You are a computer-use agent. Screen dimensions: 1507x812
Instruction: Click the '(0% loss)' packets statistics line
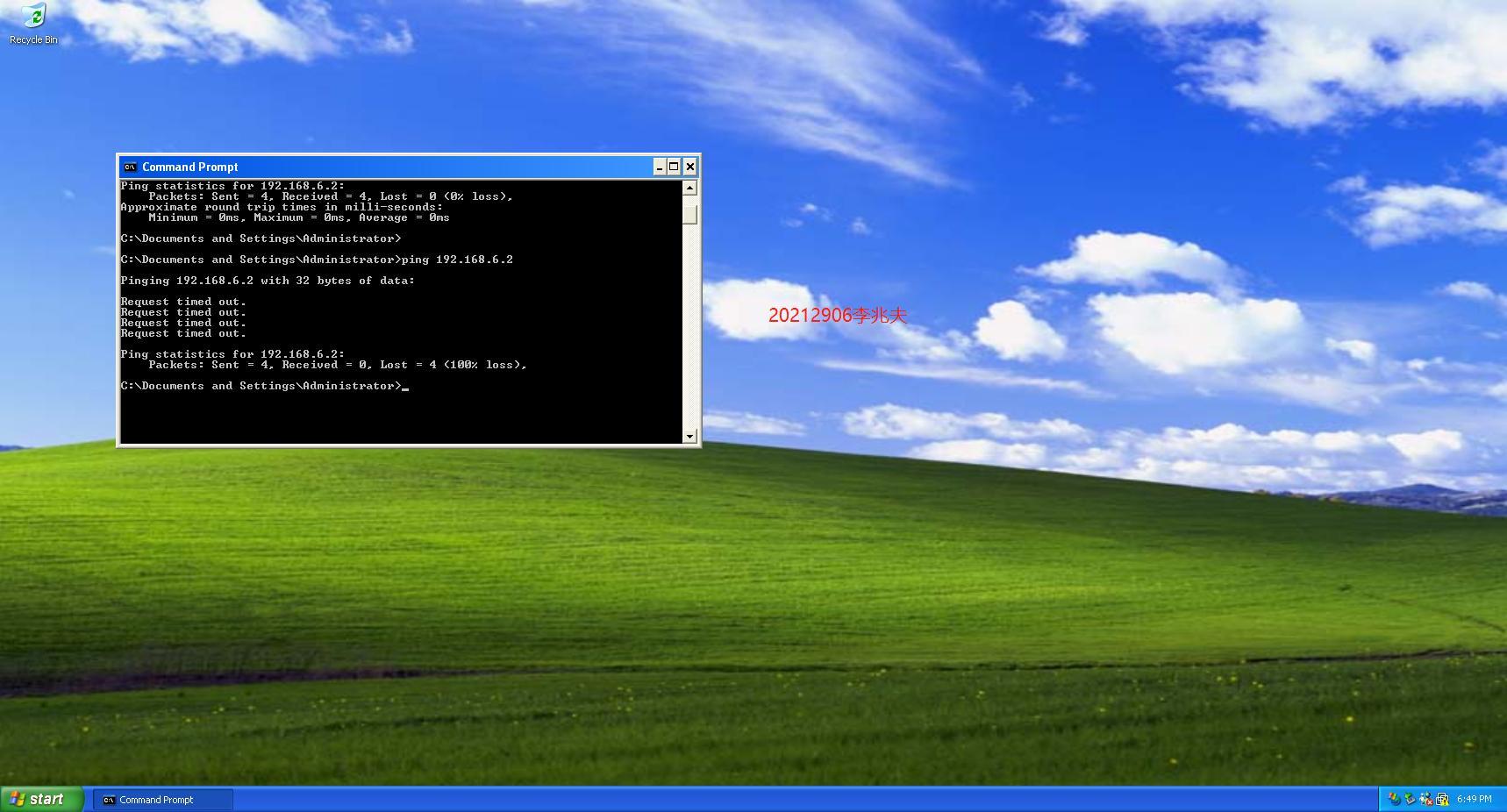point(331,196)
